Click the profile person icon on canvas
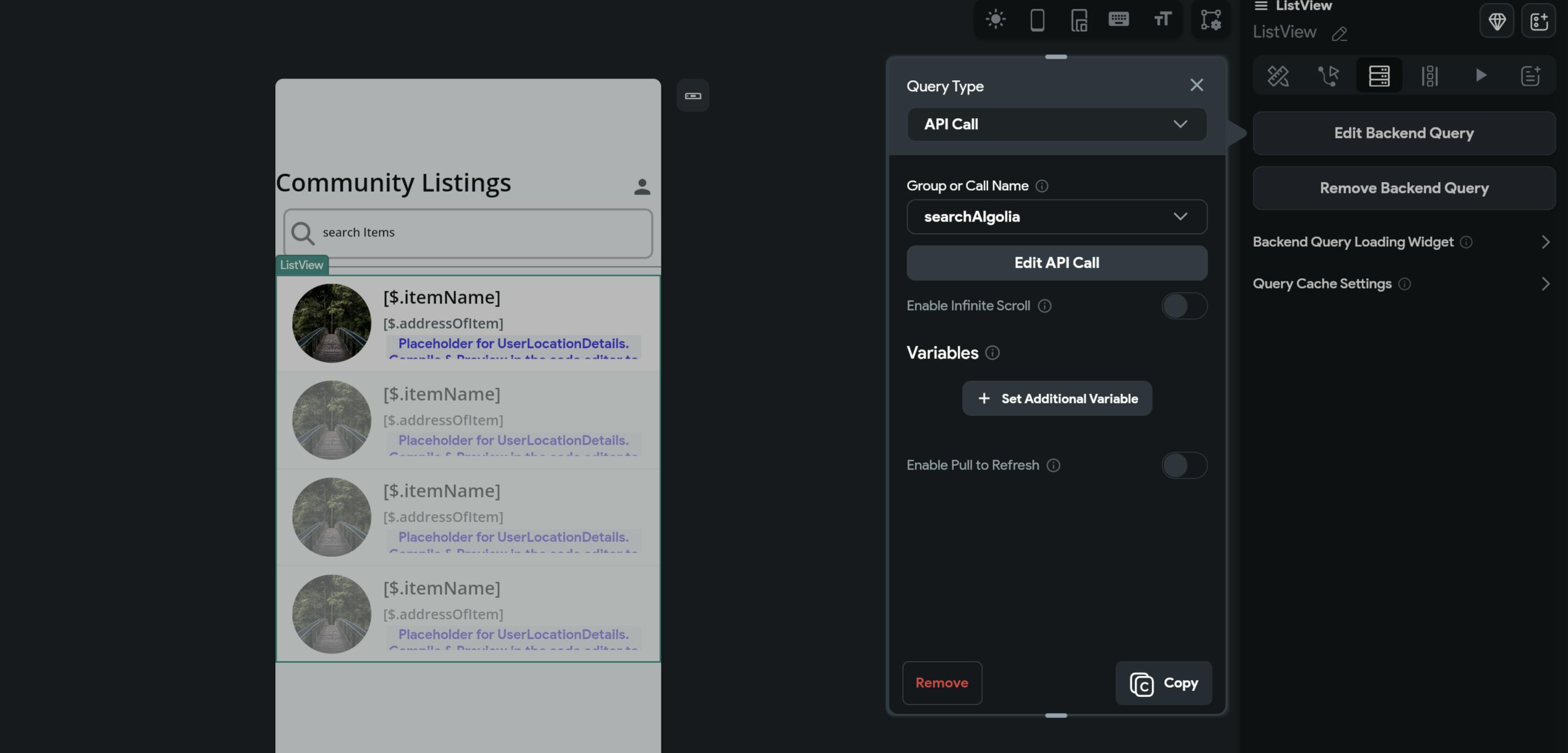Screen dimensions: 1568x753 click(642, 186)
